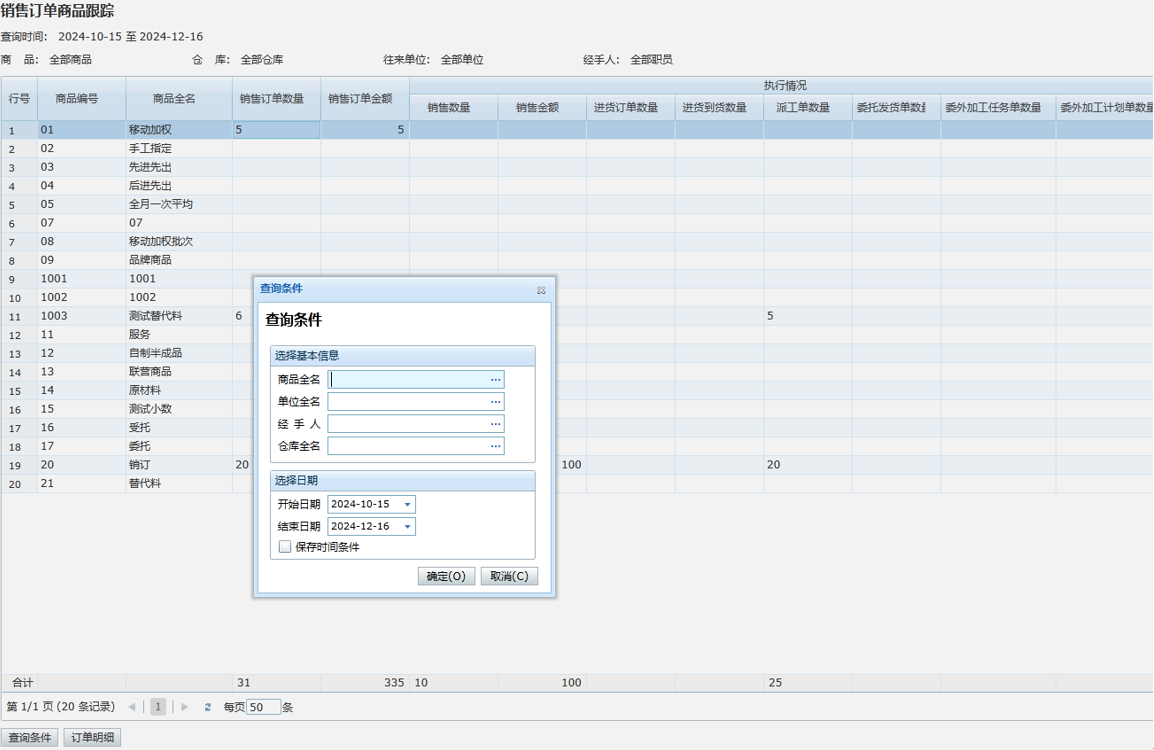The height and width of the screenshot is (750, 1154).
Task: Expand the 结束日期 date dropdown
Action: (x=407, y=527)
